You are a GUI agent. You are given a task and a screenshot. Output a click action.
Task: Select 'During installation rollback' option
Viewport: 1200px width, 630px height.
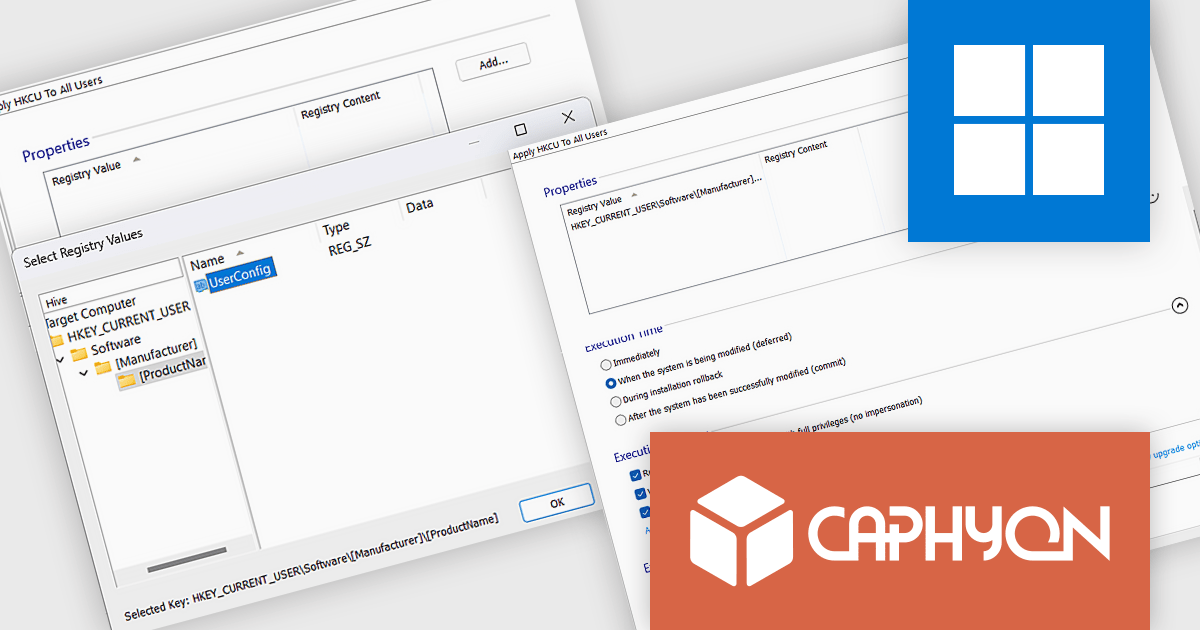point(616,401)
